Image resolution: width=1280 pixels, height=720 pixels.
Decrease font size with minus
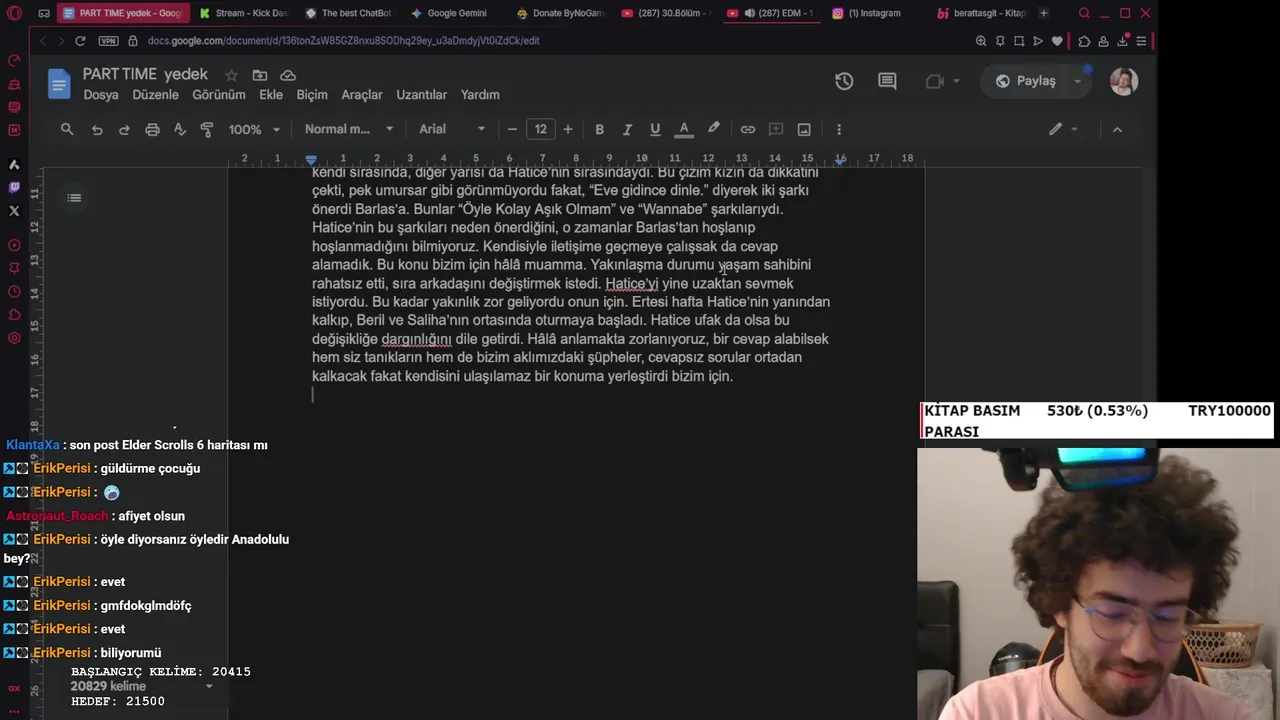513,129
